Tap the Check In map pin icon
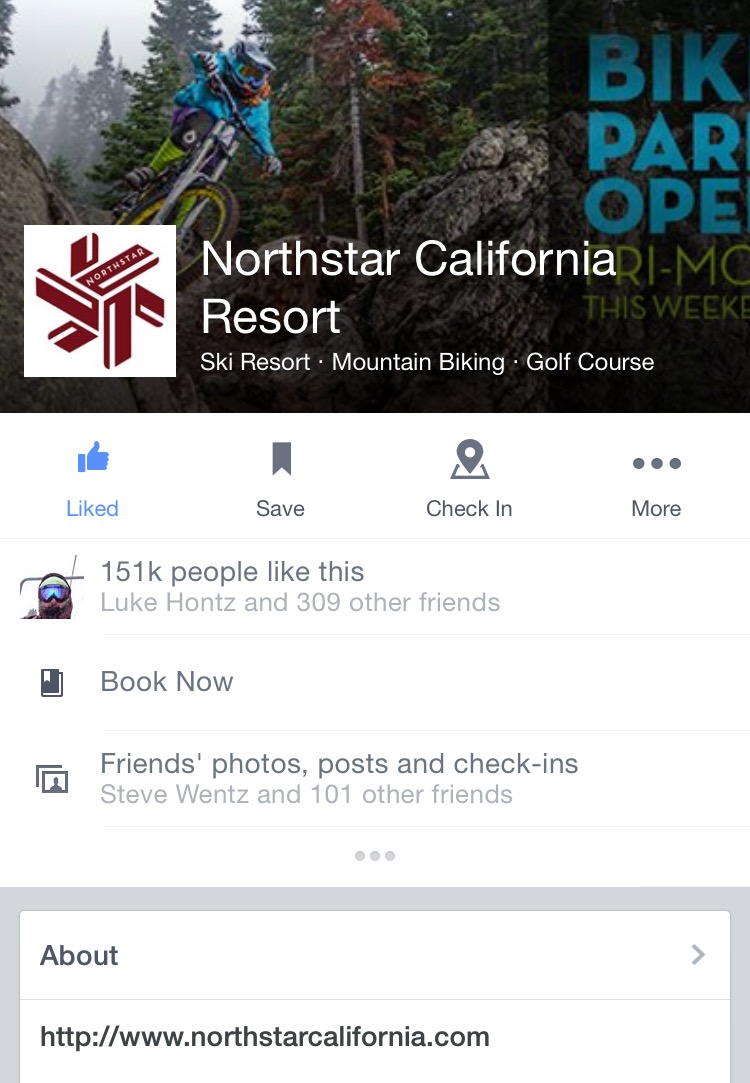 click(x=470, y=459)
